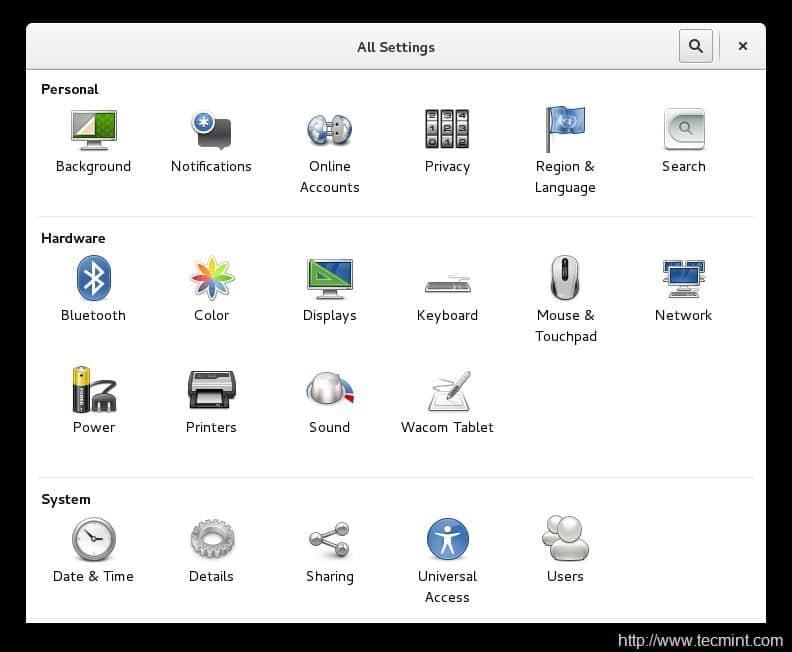This screenshot has height=652, width=792.
Task: Open the Sound settings
Action: (329, 390)
